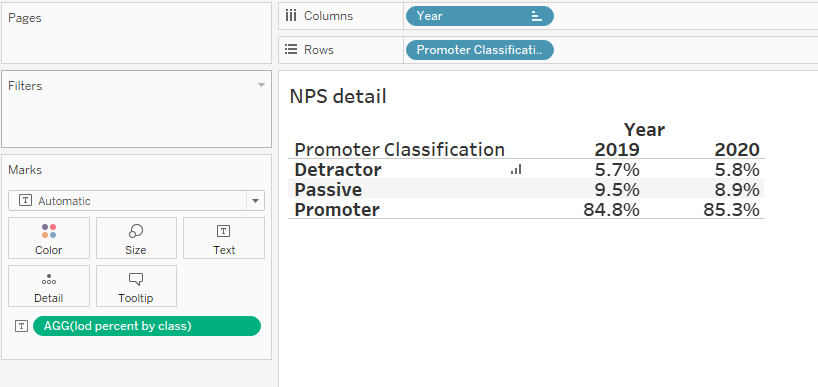Open the Tooltip marks card
This screenshot has width=818, height=387.
pyautogui.click(x=136, y=286)
